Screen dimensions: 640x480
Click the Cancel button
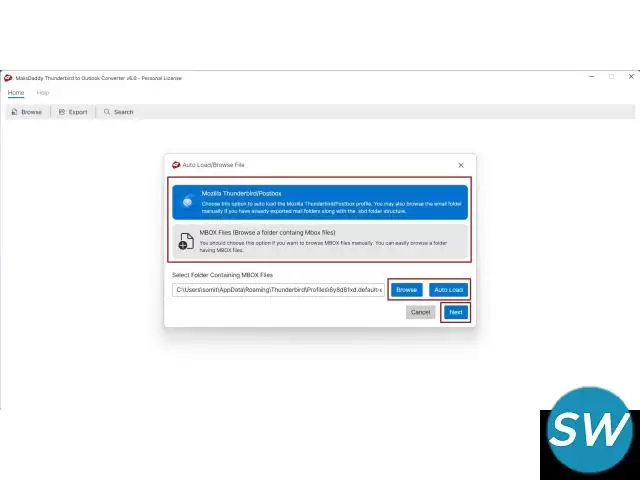421,312
